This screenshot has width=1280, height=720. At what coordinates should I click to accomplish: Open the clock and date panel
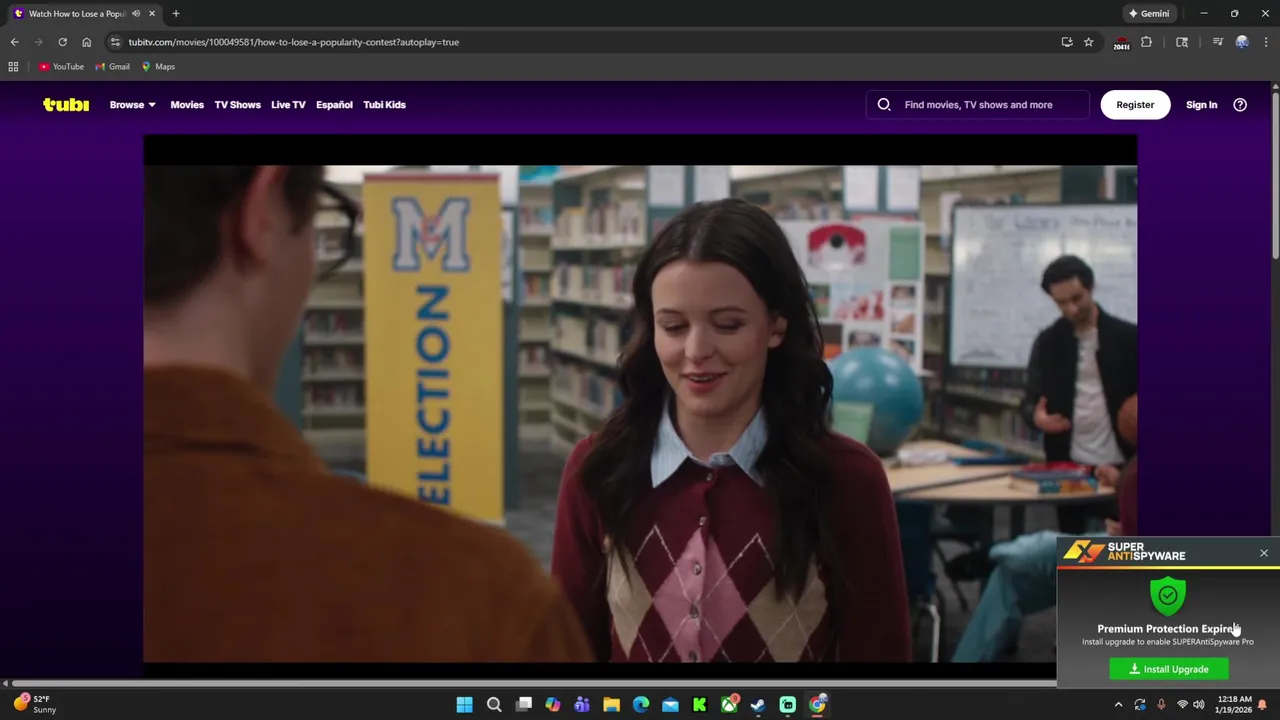coord(1235,705)
